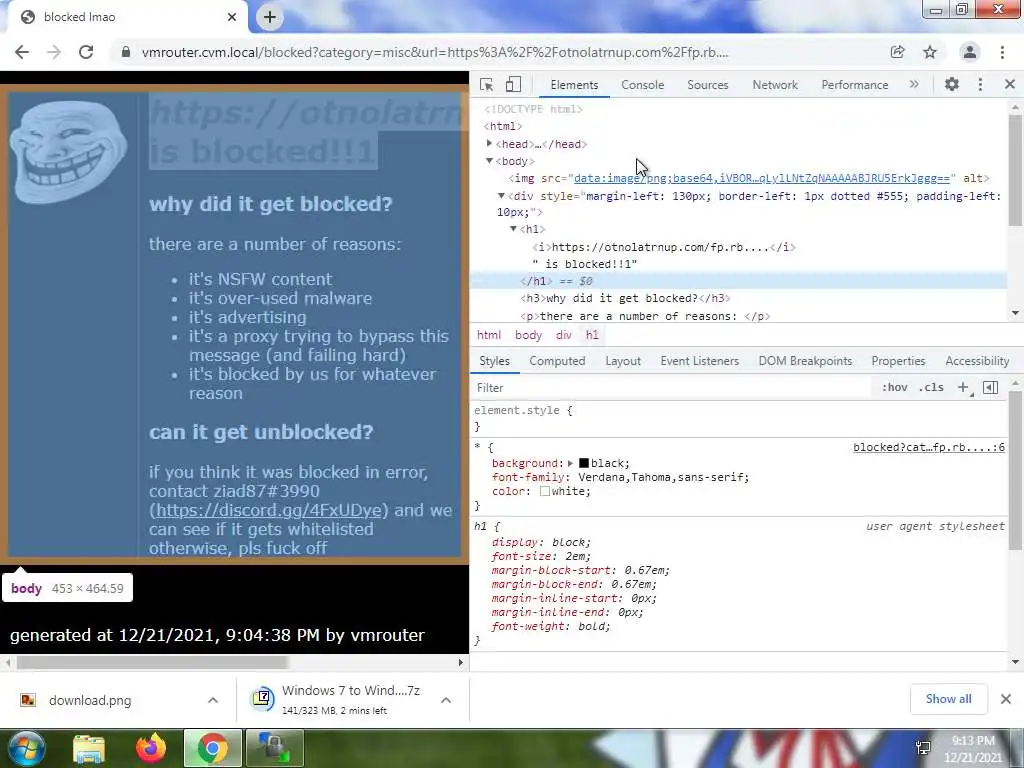The image size is (1024, 768).
Task: Bookmark this page with the star
Action: pyautogui.click(x=930, y=52)
